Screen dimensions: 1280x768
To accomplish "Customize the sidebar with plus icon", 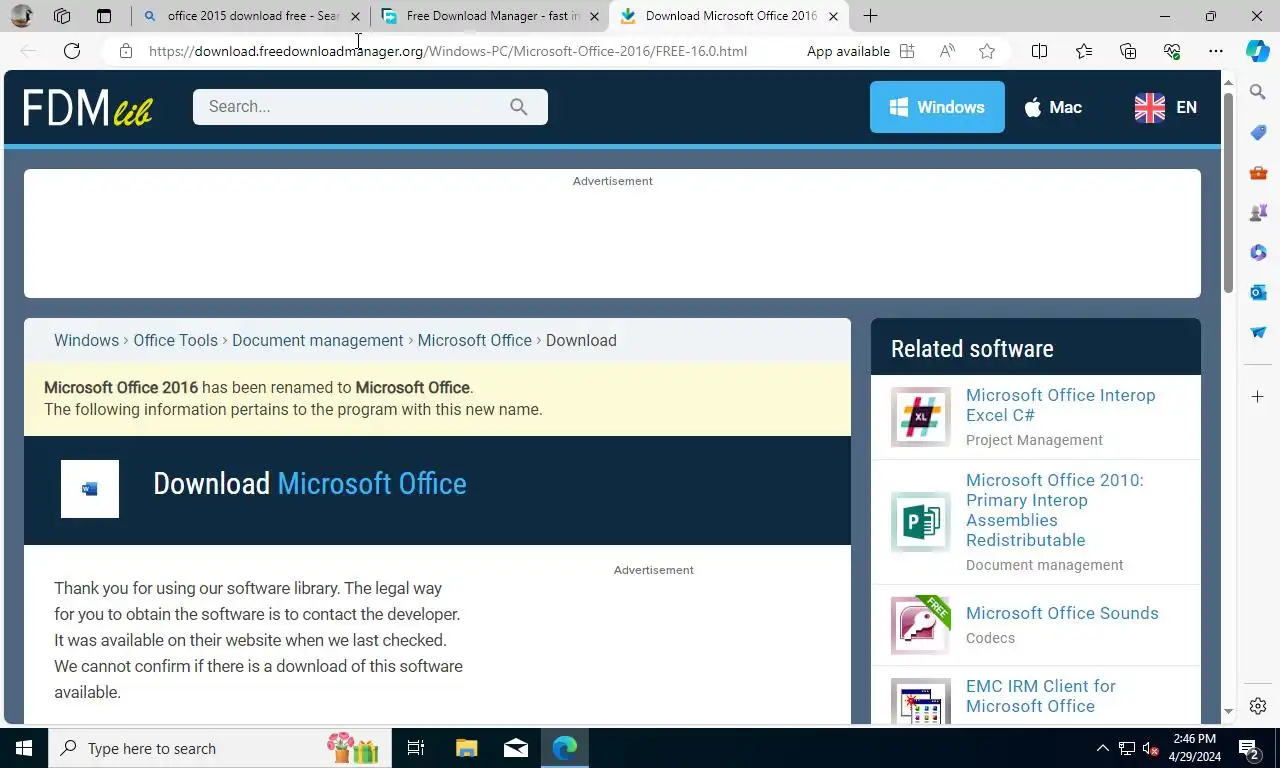I will coord(1258,397).
